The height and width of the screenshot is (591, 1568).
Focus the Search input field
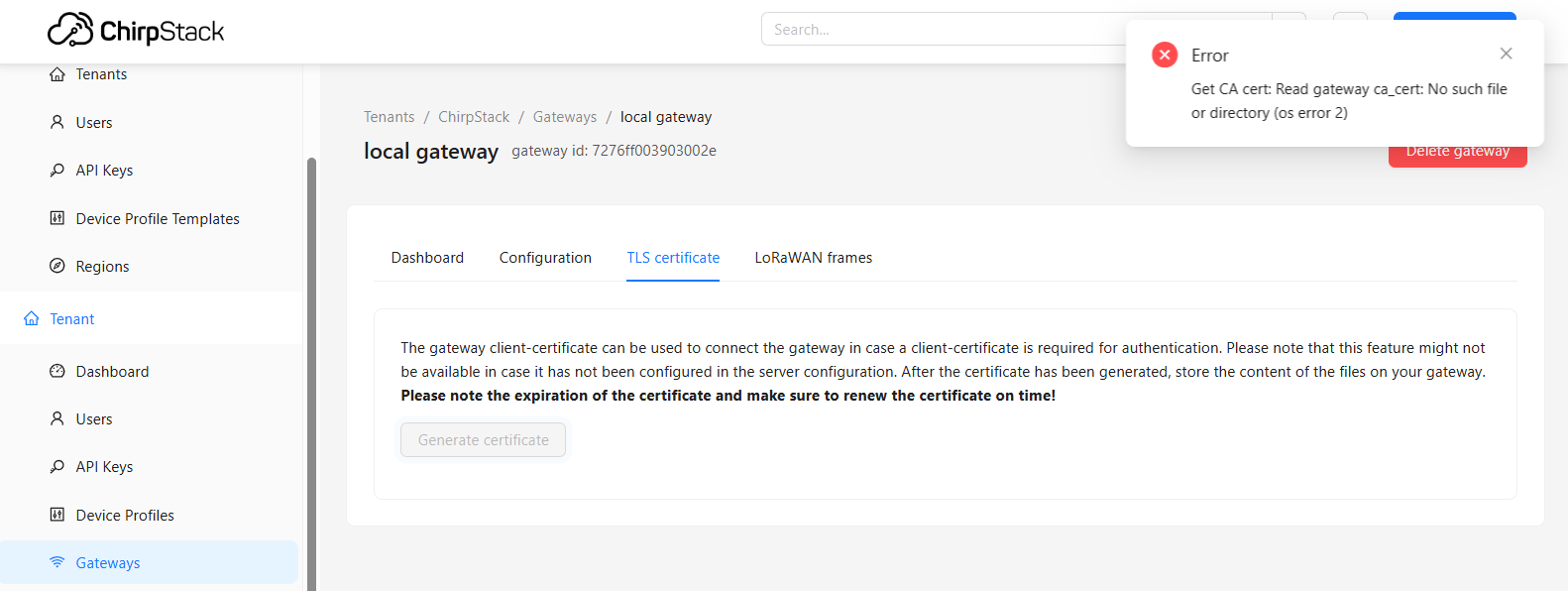pyautogui.click(x=1016, y=29)
